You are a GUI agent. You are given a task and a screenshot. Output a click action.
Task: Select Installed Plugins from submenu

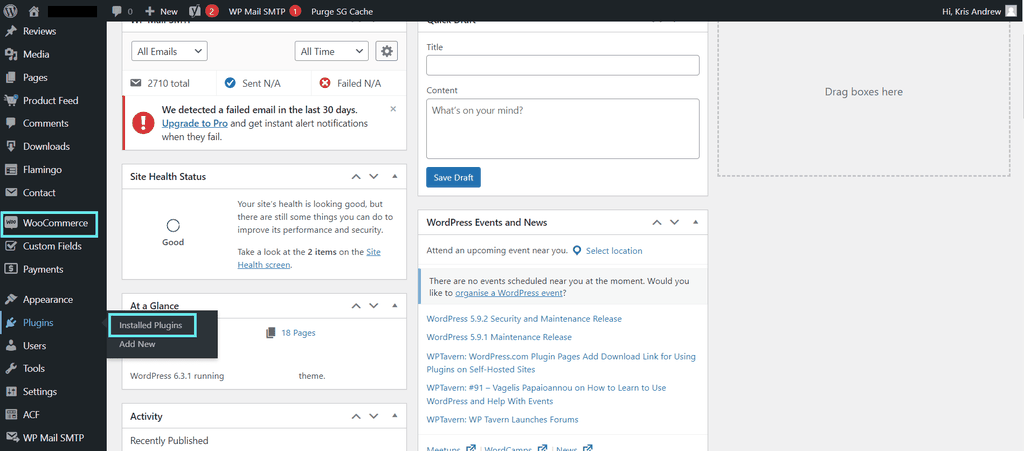point(151,325)
